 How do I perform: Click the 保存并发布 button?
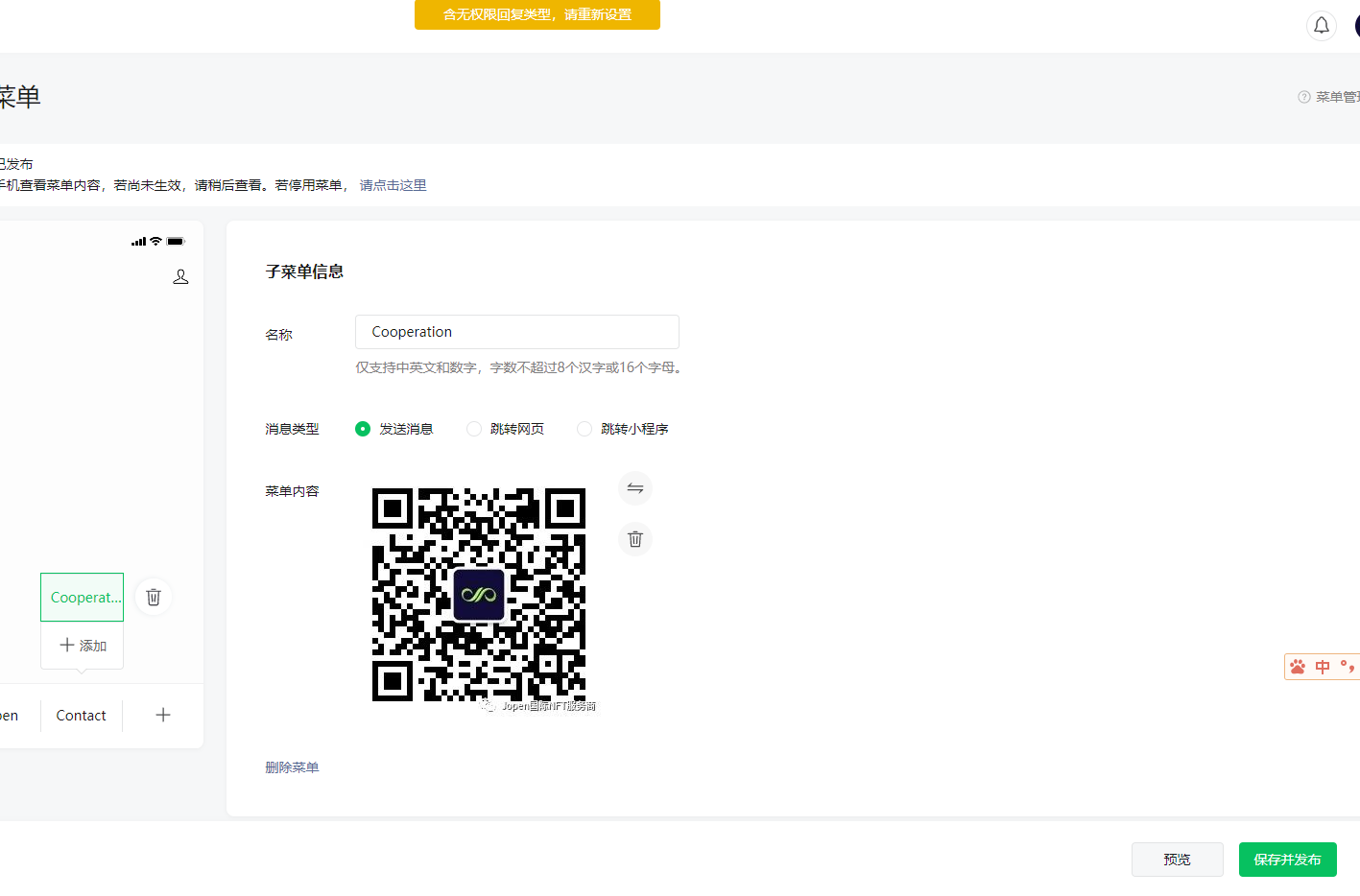pos(1288,860)
